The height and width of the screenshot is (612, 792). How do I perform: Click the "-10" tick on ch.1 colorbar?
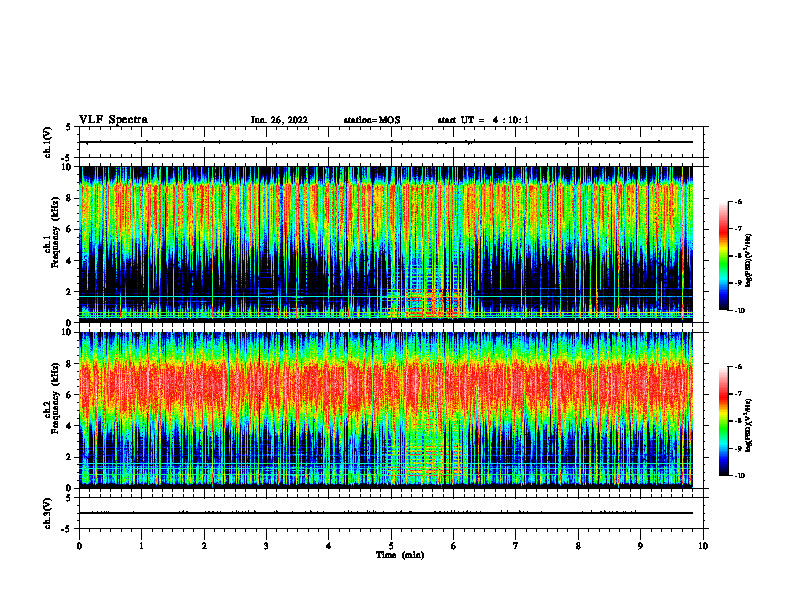[x=740, y=311]
